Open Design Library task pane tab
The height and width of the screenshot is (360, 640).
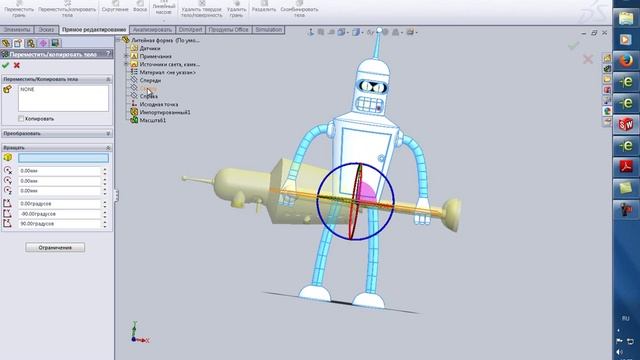point(607,68)
